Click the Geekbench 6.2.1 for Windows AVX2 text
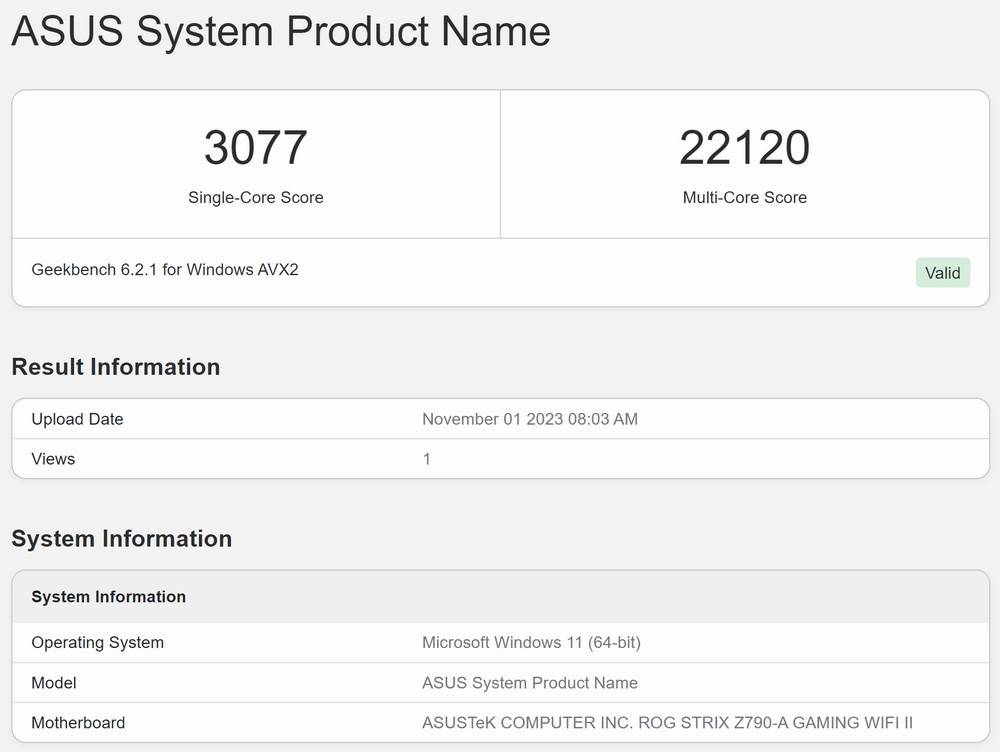1000x752 pixels. tap(165, 270)
